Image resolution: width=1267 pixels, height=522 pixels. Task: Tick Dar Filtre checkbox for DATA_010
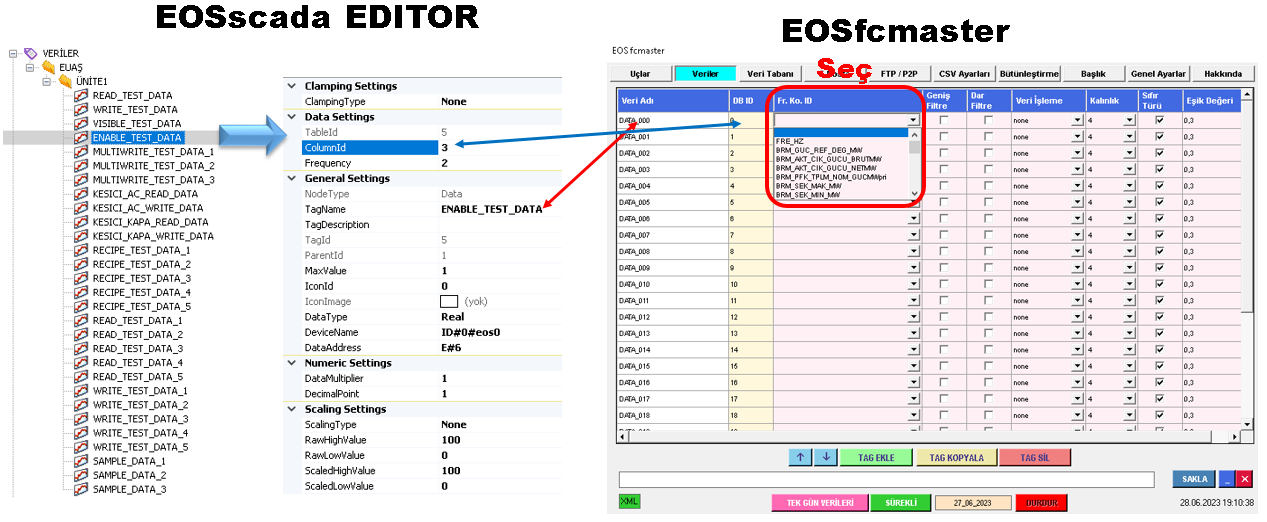[x=988, y=284]
